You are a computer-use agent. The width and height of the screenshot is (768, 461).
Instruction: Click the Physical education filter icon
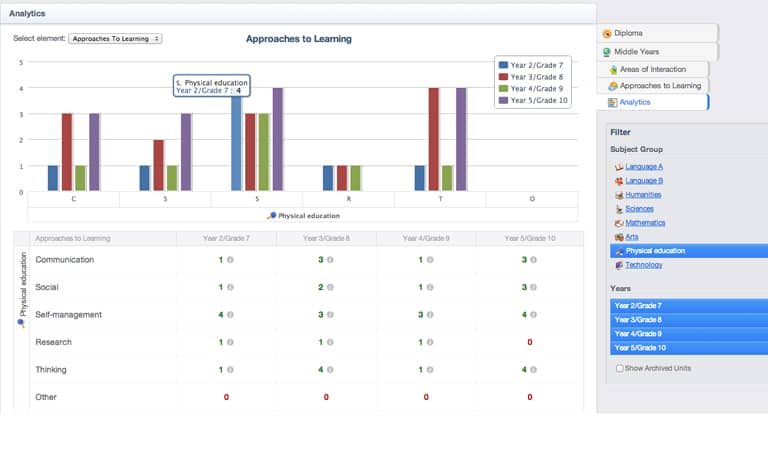[619, 251]
